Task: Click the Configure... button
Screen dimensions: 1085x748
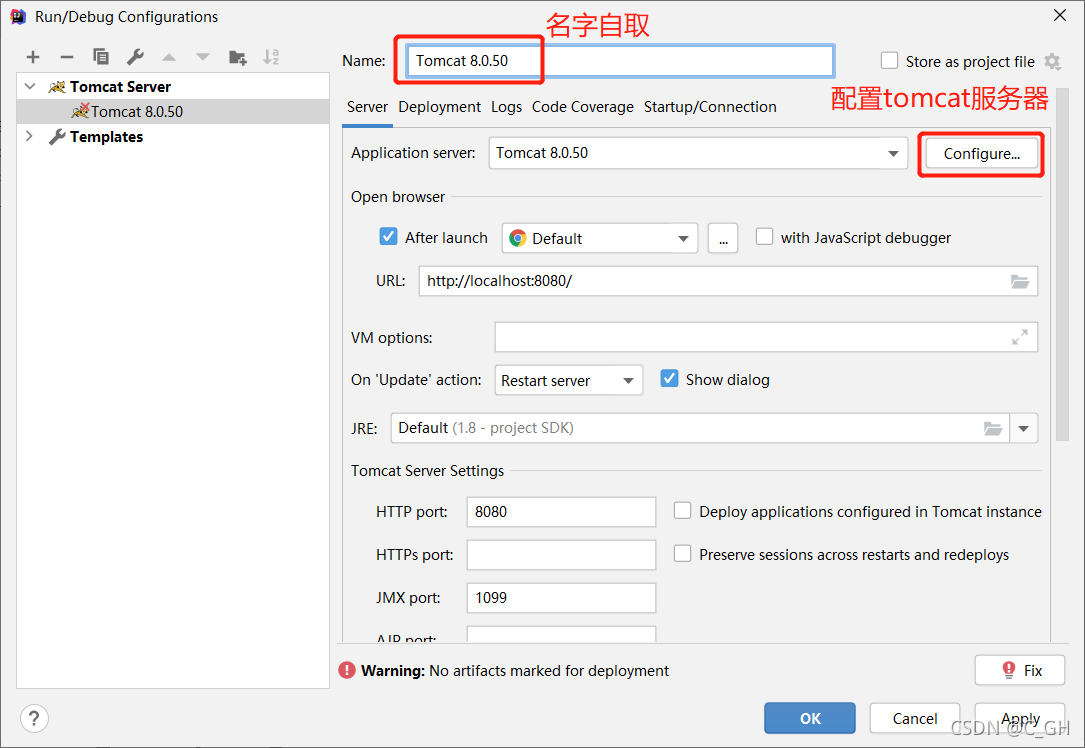Action: [981, 154]
